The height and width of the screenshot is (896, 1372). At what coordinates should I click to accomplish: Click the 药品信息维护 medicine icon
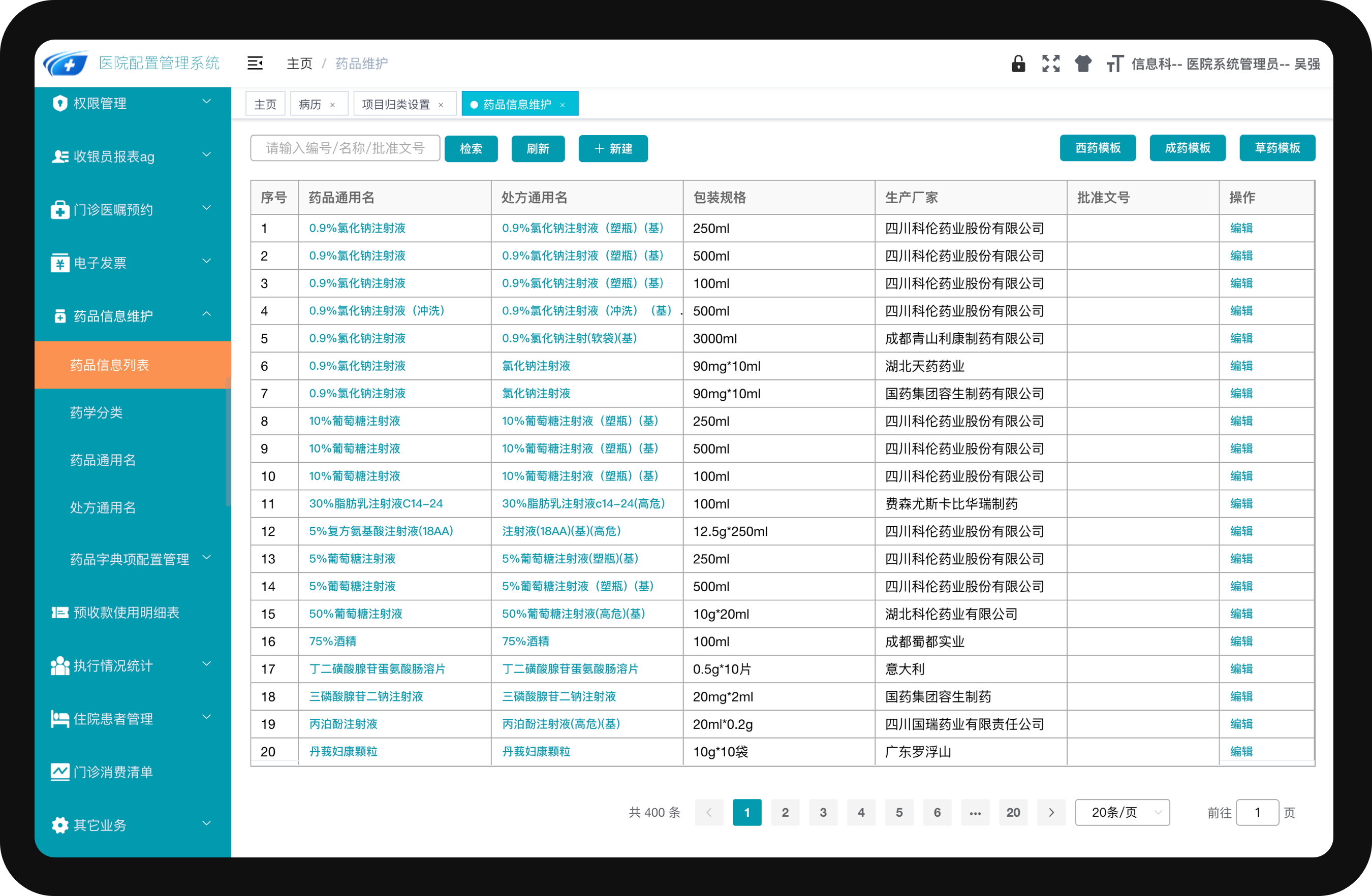click(60, 316)
